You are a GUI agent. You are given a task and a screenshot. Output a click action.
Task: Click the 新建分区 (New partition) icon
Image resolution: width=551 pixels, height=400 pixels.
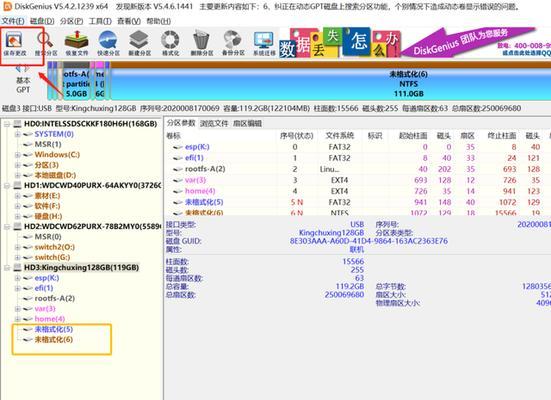[139, 43]
